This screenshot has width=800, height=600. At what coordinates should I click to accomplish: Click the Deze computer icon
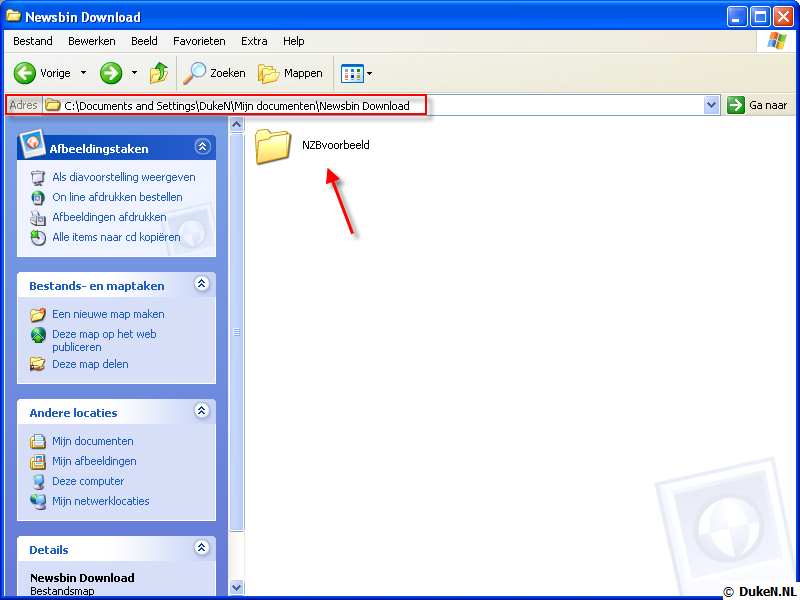[38, 482]
